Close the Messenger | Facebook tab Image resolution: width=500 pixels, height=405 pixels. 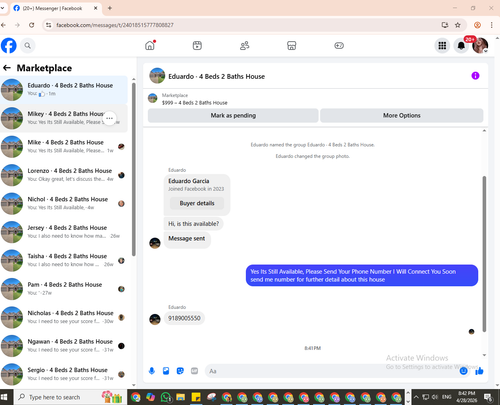(x=95, y=8)
